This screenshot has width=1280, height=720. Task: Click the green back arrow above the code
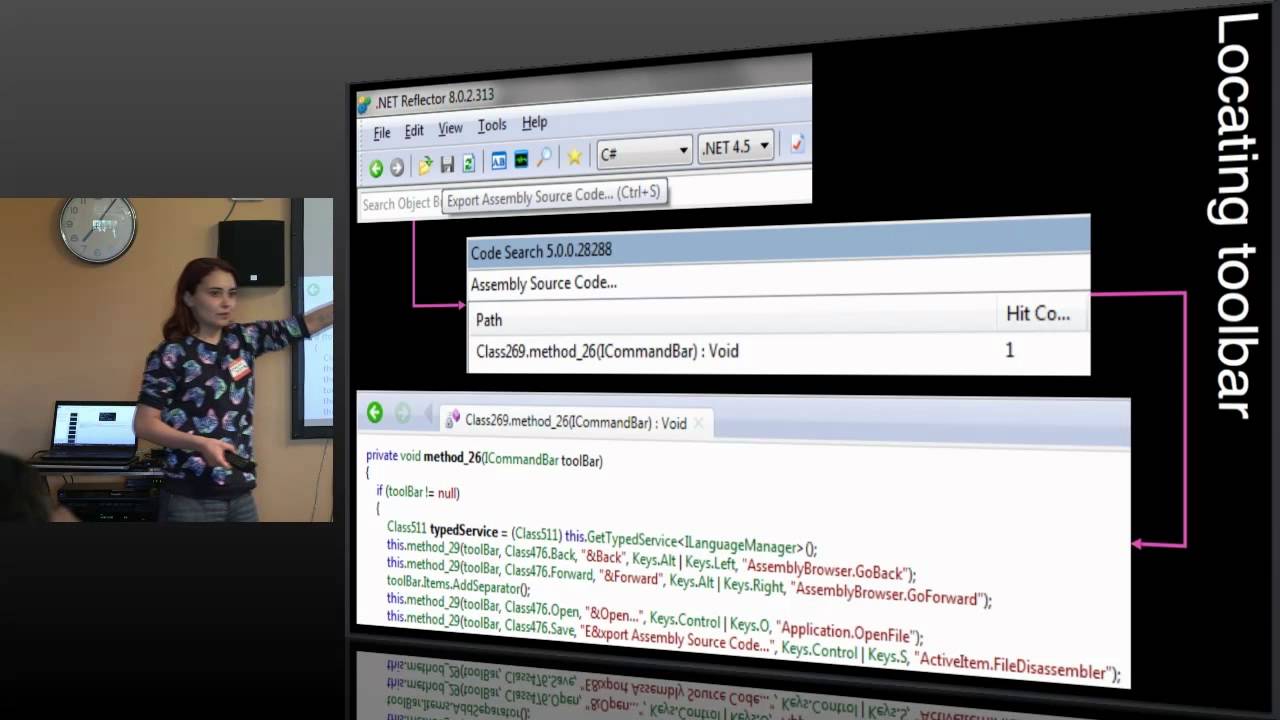point(375,412)
